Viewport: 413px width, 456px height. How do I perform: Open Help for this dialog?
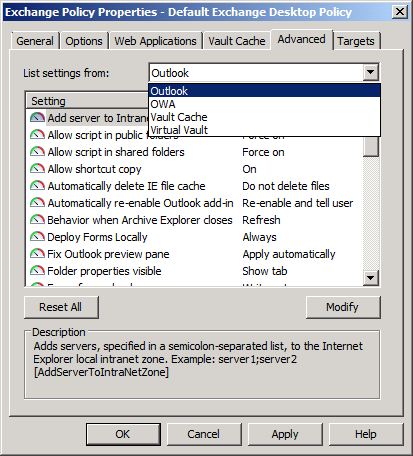tap(366, 434)
